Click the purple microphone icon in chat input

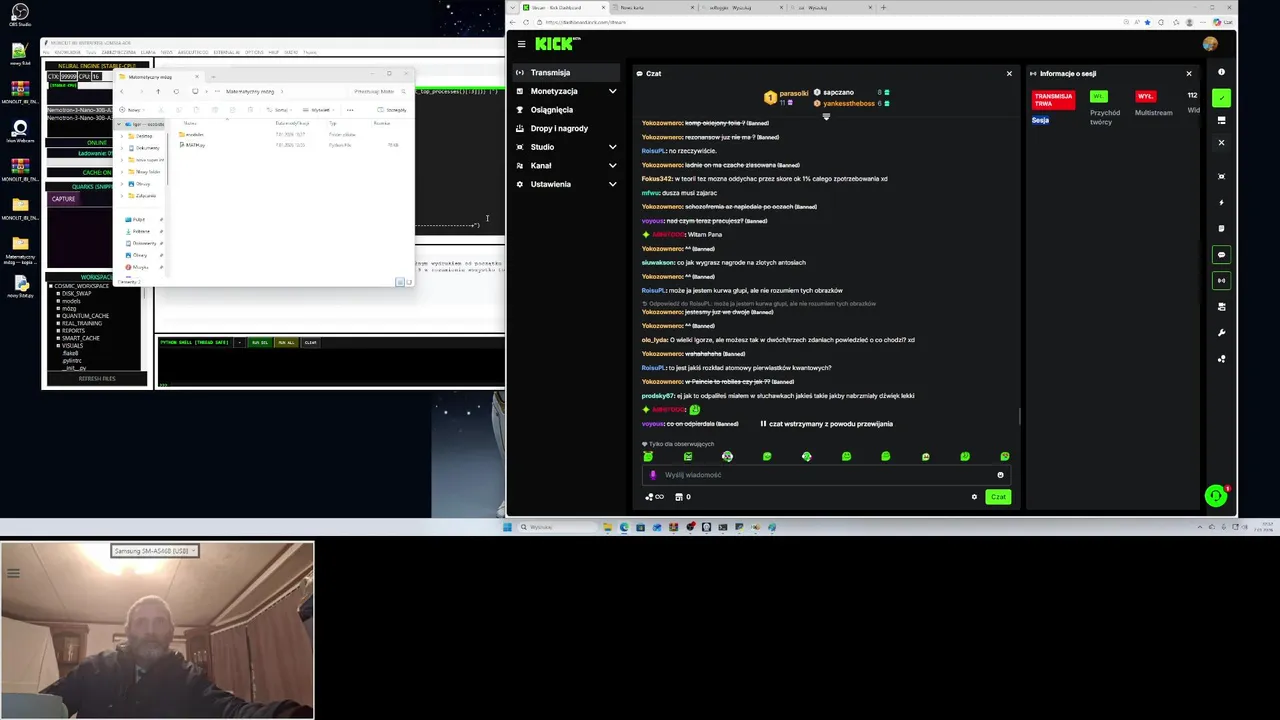[x=653, y=475]
